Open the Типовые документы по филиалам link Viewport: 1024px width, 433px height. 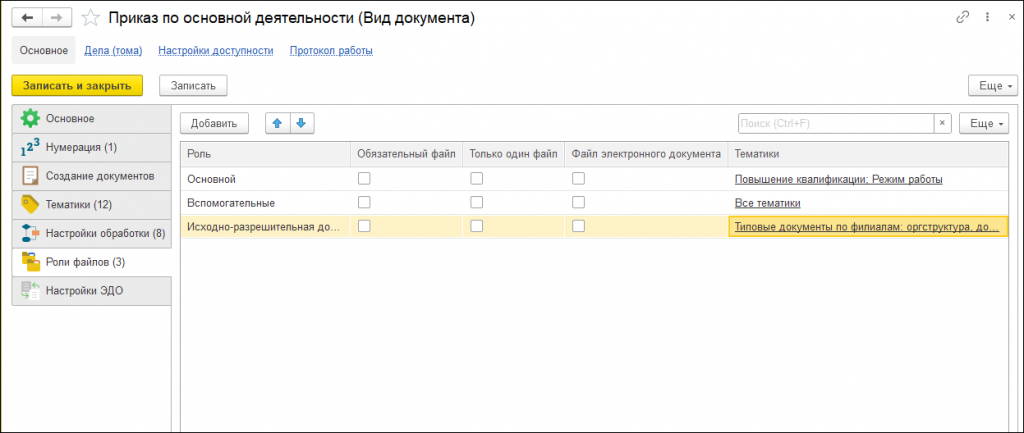click(867, 227)
